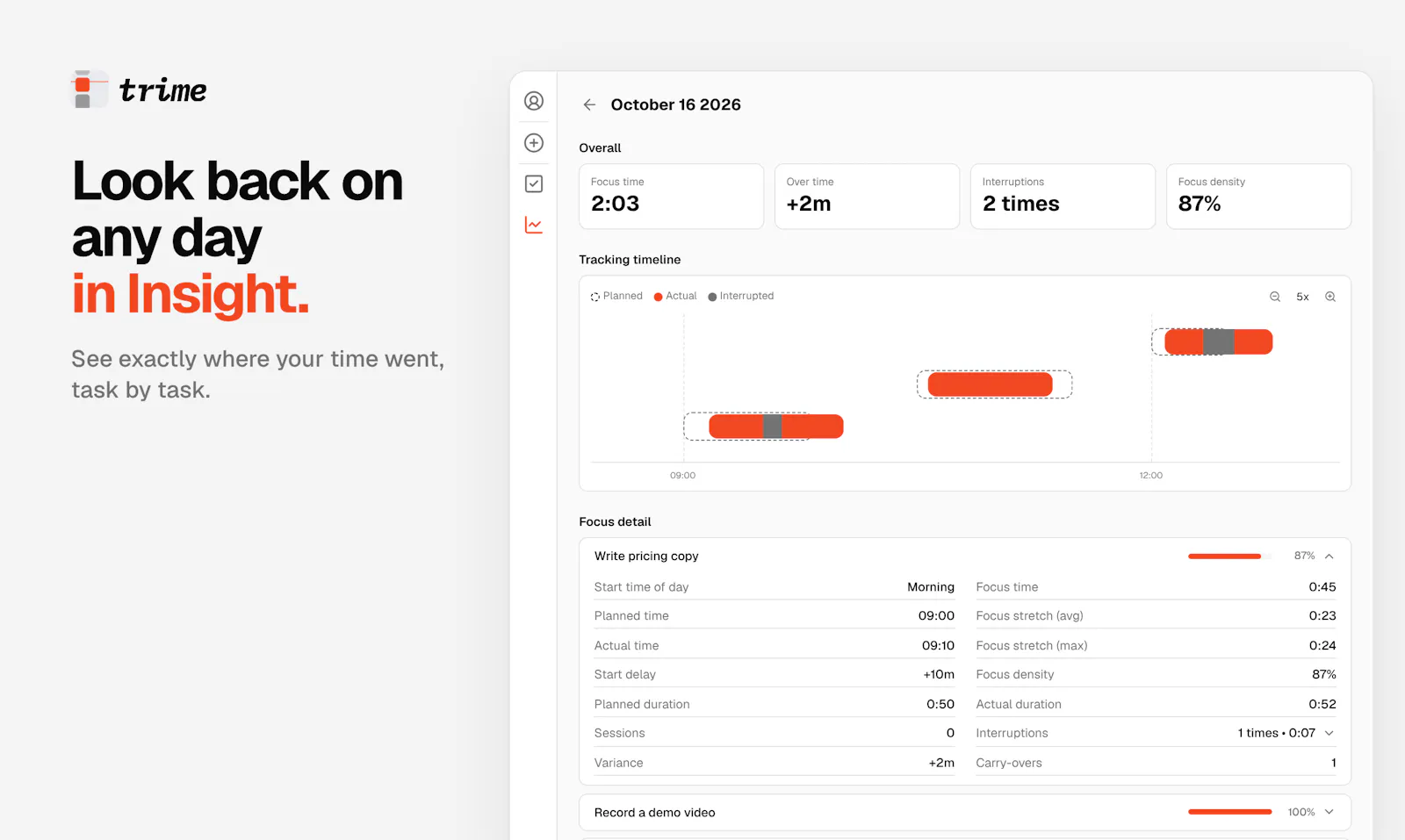Click the 12:00 task bar on timeline

[1219, 341]
